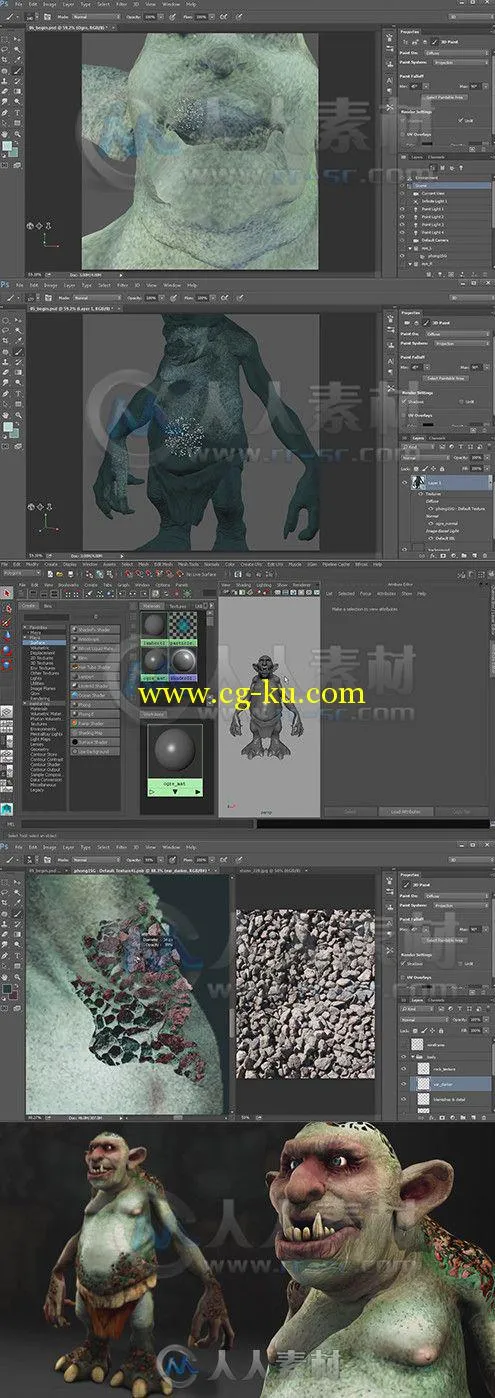Select Volumetric category in Hypershade create tree
Screen dimensions: 495x1398
click(x=42, y=648)
